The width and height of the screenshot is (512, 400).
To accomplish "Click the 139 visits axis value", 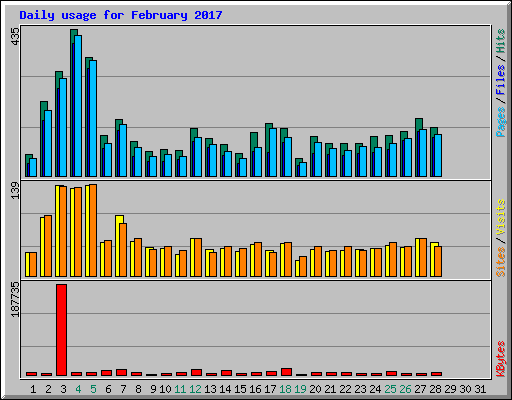I will tap(16, 191).
